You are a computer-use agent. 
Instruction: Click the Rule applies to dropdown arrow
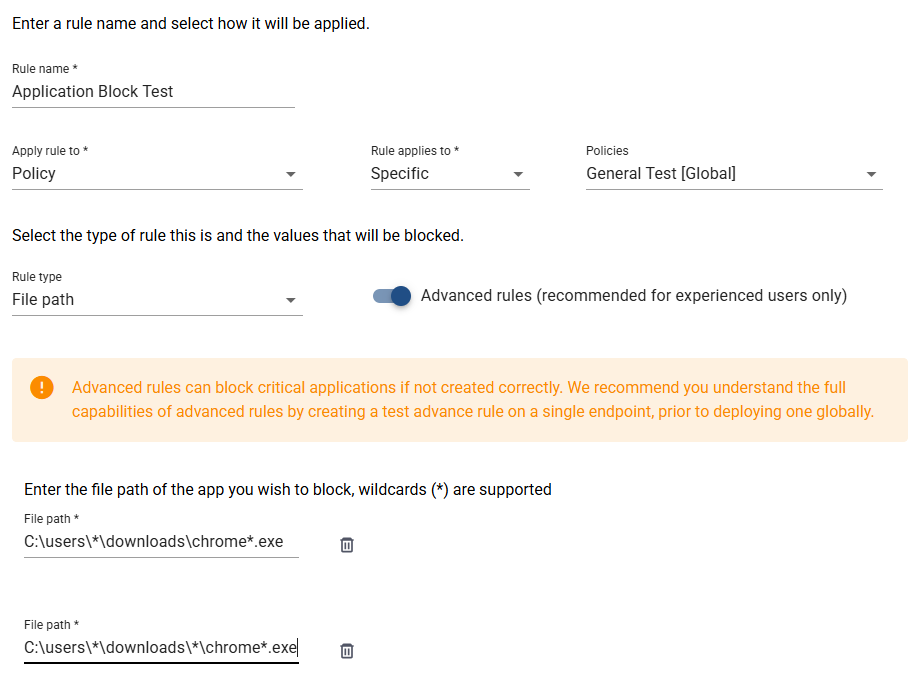(519, 174)
